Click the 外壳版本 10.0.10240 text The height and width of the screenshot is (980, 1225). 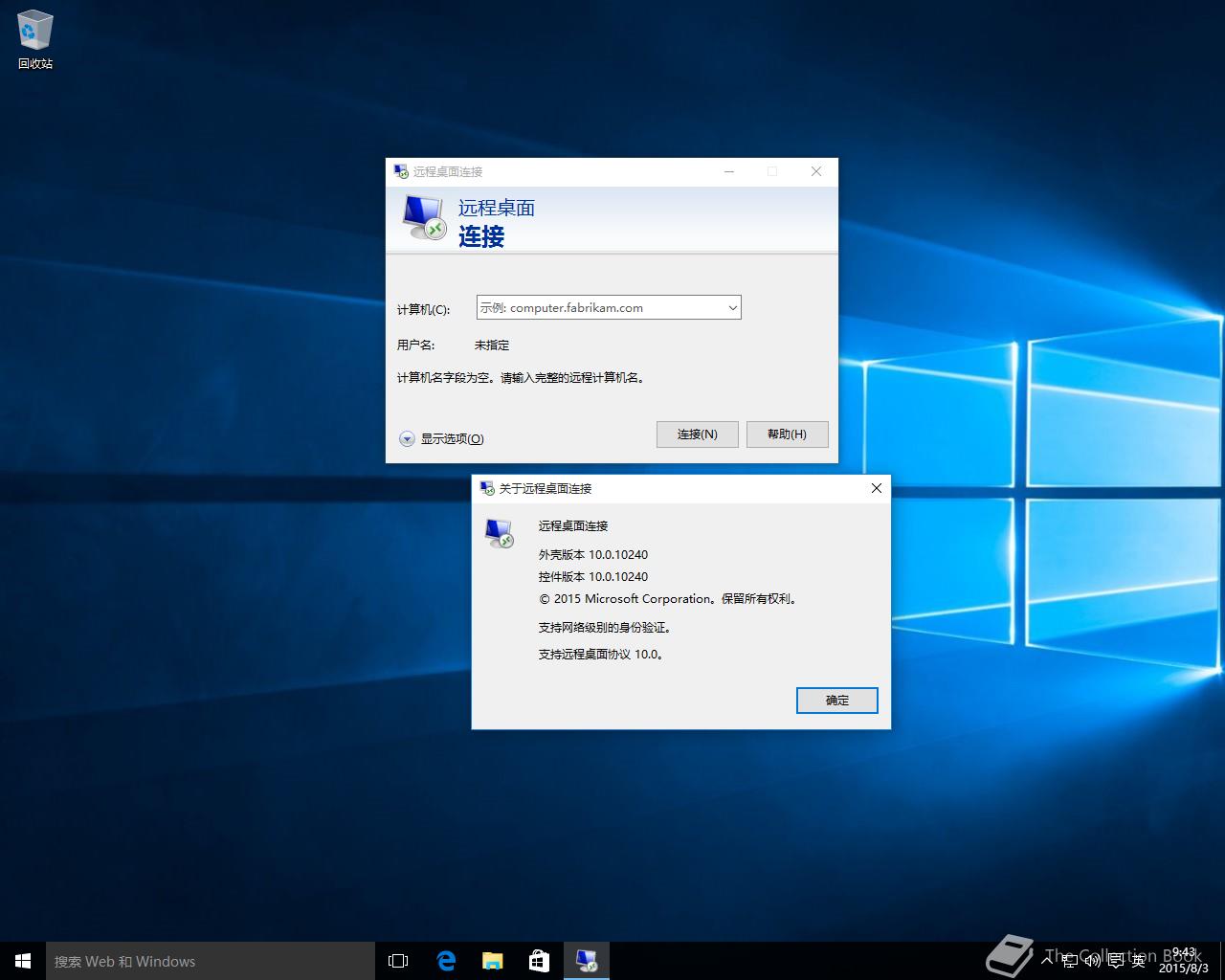pyautogui.click(x=593, y=554)
